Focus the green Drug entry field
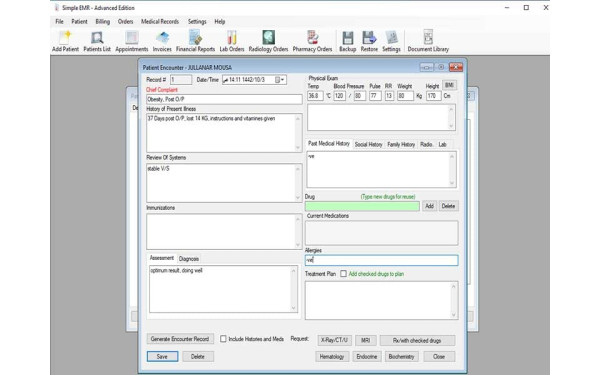Screen dimensions: 600x375 (362, 206)
